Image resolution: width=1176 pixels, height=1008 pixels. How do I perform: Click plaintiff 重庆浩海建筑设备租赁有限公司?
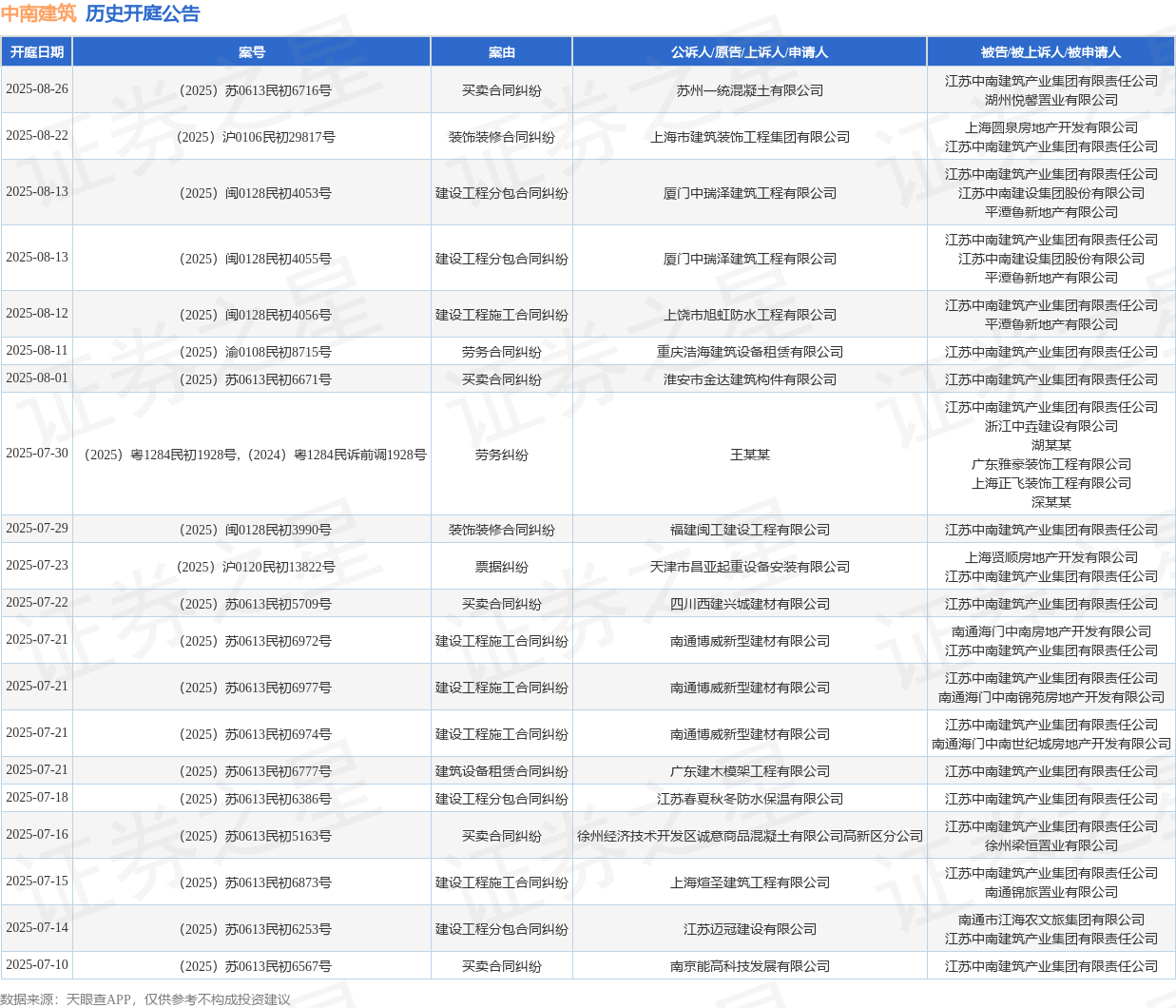(x=750, y=352)
